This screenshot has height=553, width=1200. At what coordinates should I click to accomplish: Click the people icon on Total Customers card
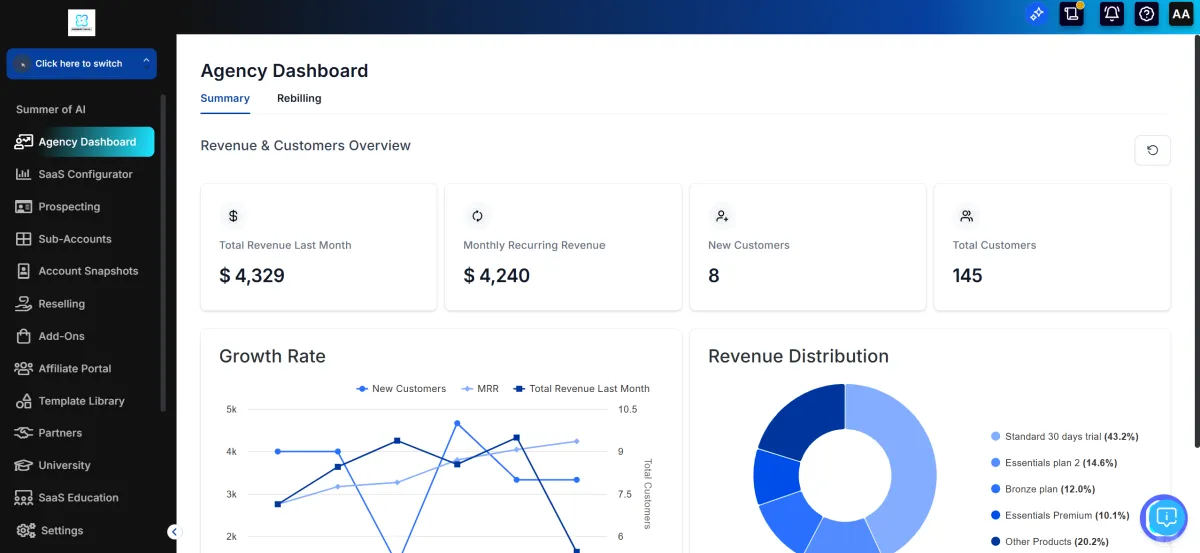coord(966,216)
